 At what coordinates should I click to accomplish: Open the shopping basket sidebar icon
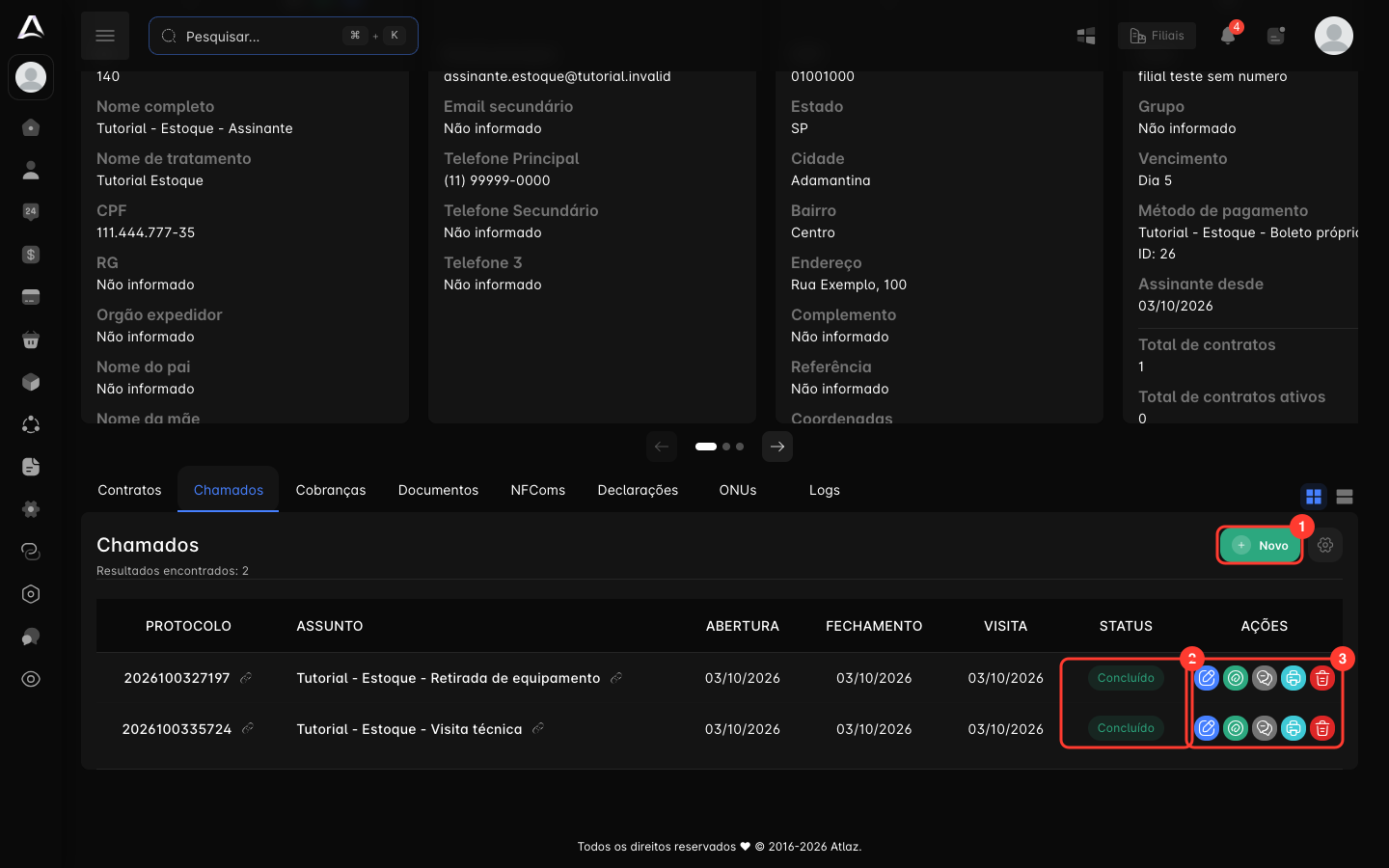[31, 339]
